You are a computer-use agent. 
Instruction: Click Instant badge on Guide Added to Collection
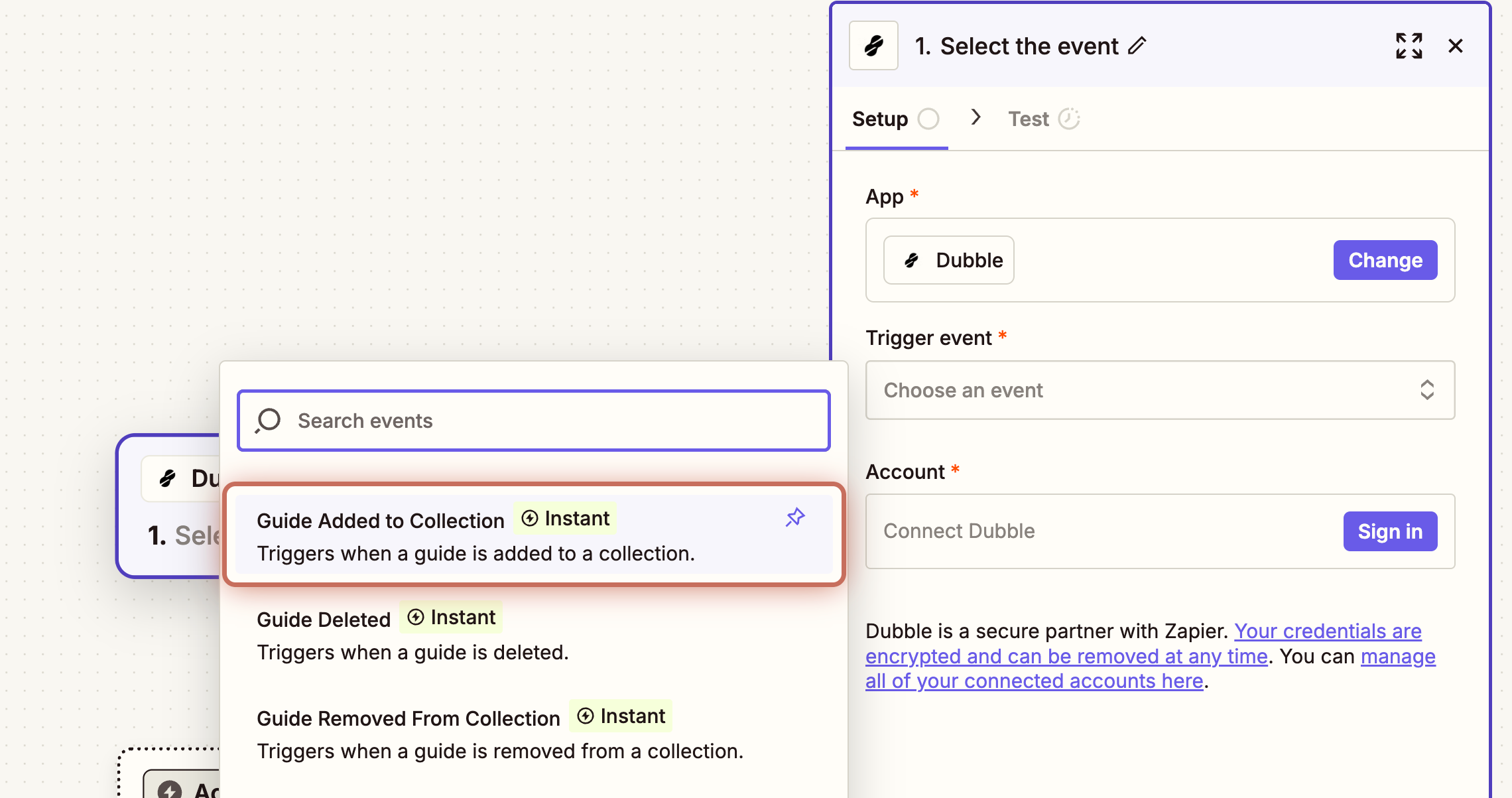pos(565,519)
